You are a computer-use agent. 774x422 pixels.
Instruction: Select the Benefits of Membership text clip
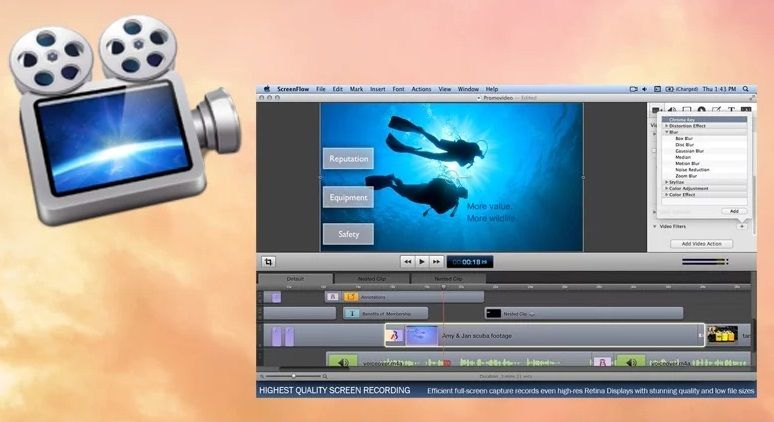(386, 313)
